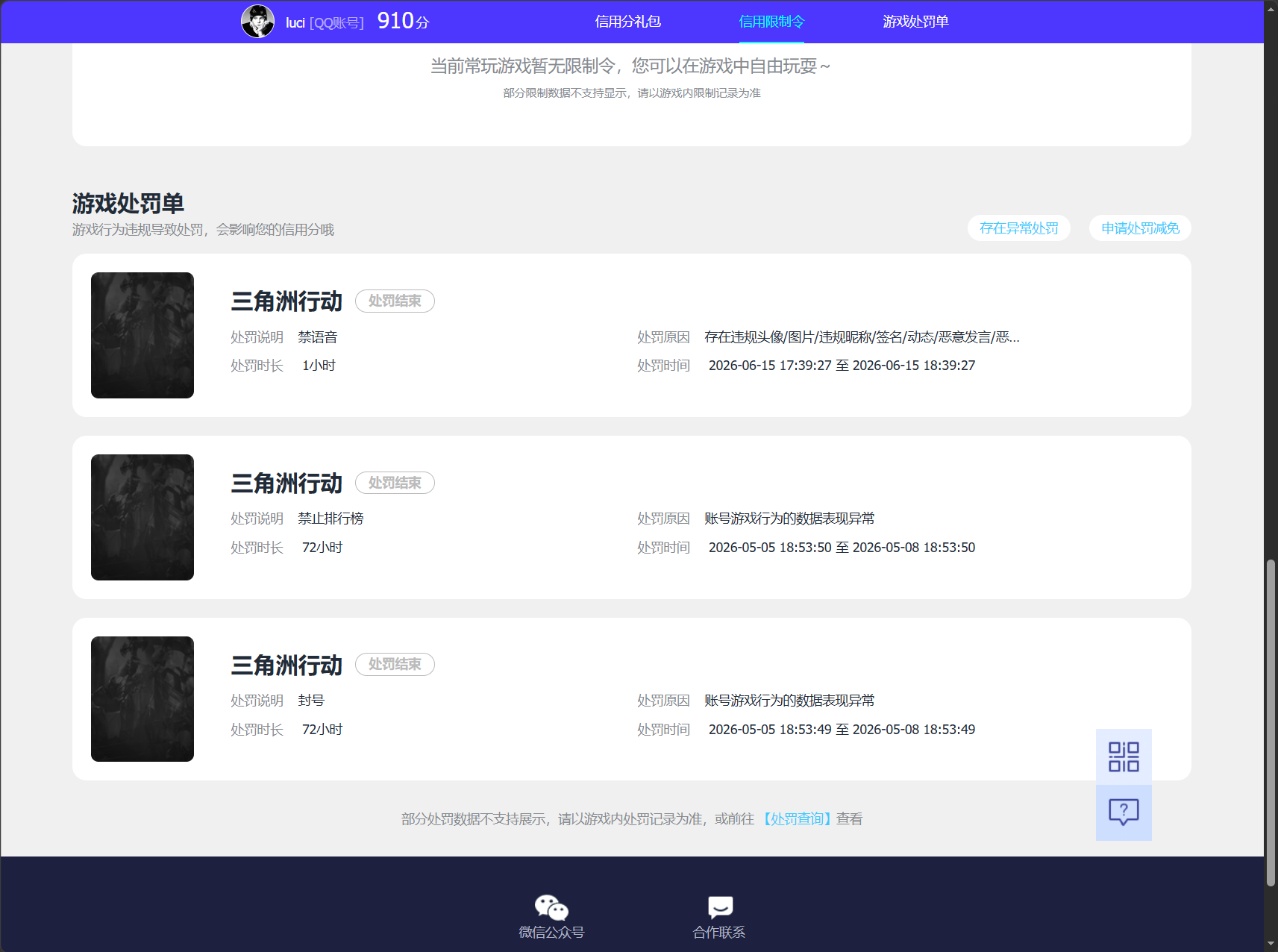Click the [QQ账号] account label
The width and height of the screenshot is (1278, 952).
pos(336,23)
